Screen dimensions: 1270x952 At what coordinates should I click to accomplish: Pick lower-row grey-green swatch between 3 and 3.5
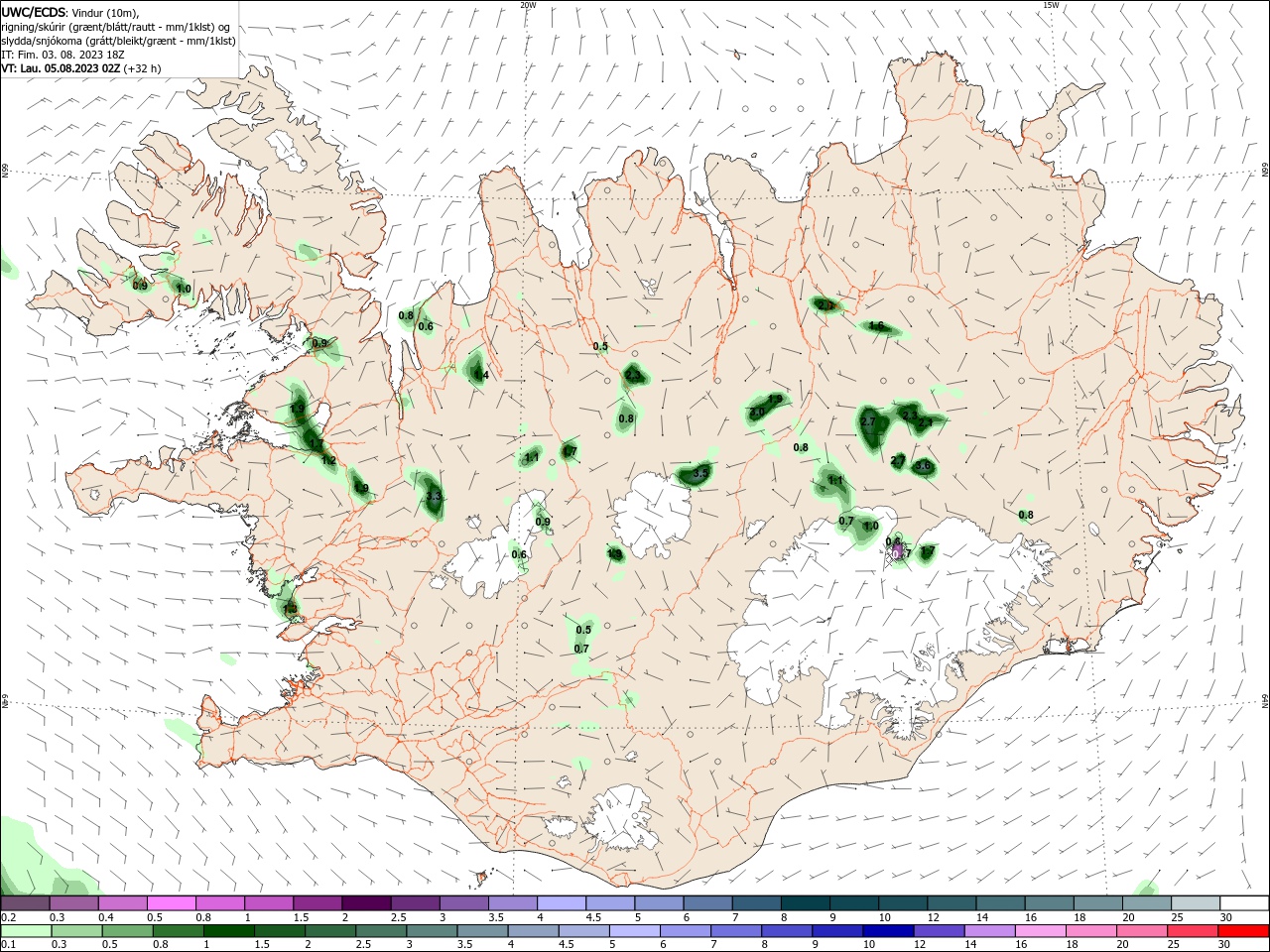[x=432, y=931]
